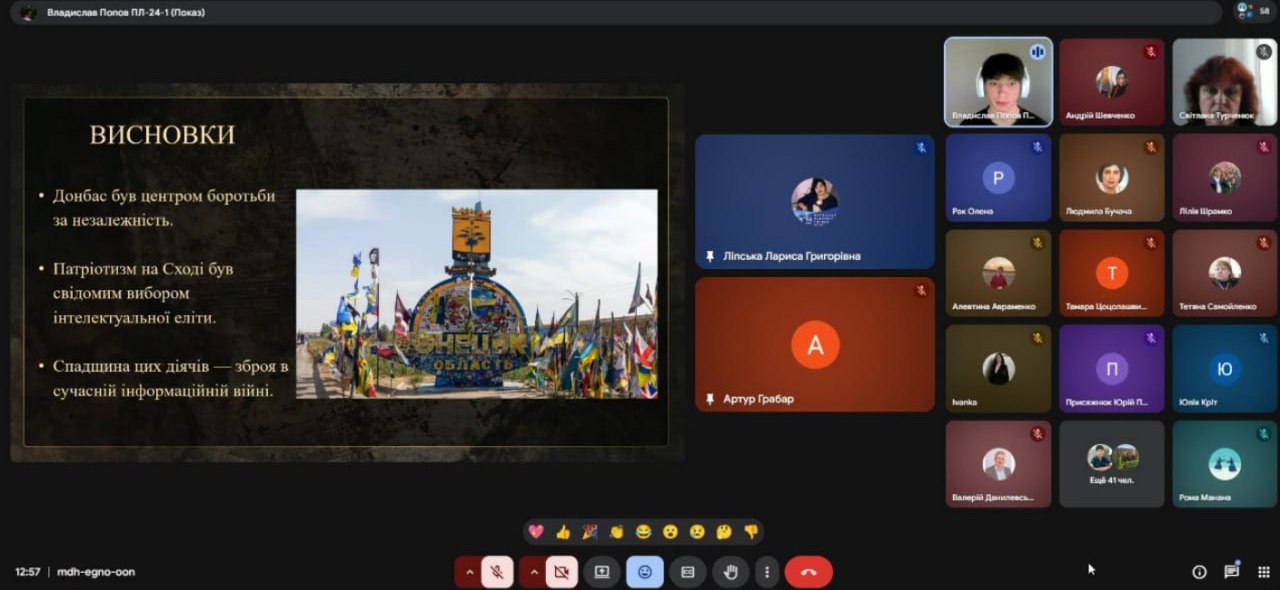Click the shared presentation slide «ВИСНОВКИ»
The width and height of the screenshot is (1280, 590).
click(x=346, y=272)
